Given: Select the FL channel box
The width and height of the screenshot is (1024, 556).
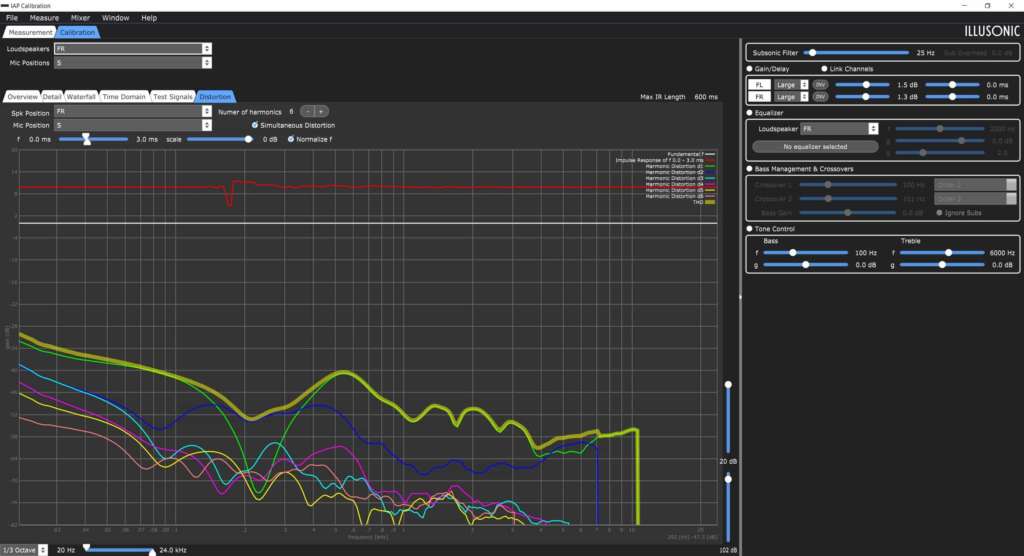Looking at the screenshot, I should [759, 85].
